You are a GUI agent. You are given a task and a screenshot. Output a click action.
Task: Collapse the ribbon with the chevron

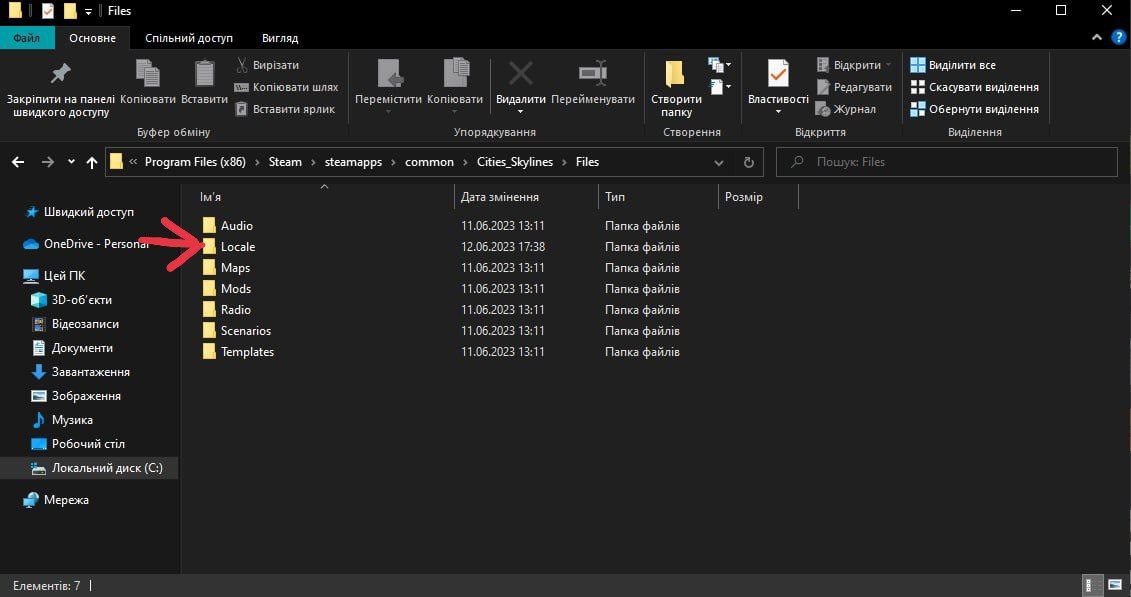pos(1097,37)
